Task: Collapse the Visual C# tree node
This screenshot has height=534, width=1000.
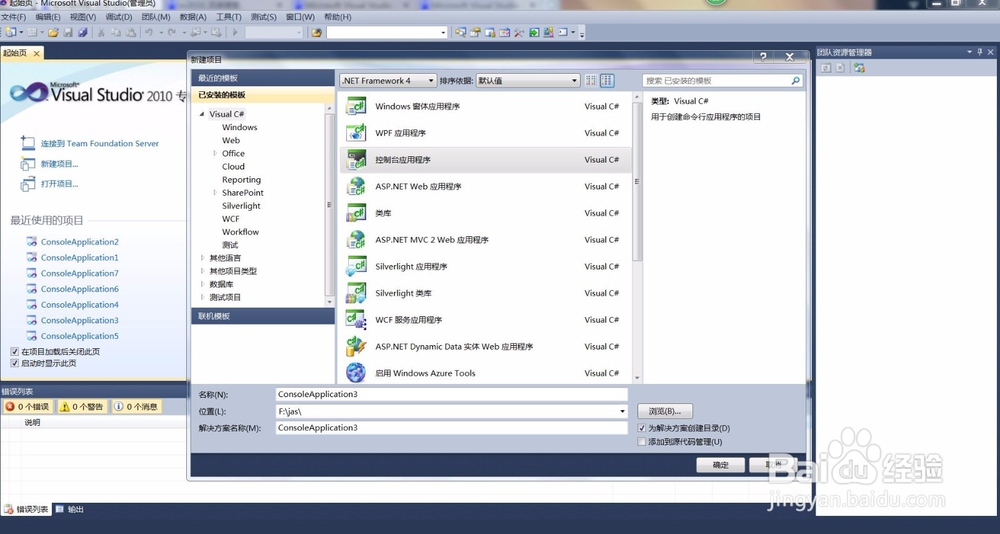Action: (x=202, y=114)
